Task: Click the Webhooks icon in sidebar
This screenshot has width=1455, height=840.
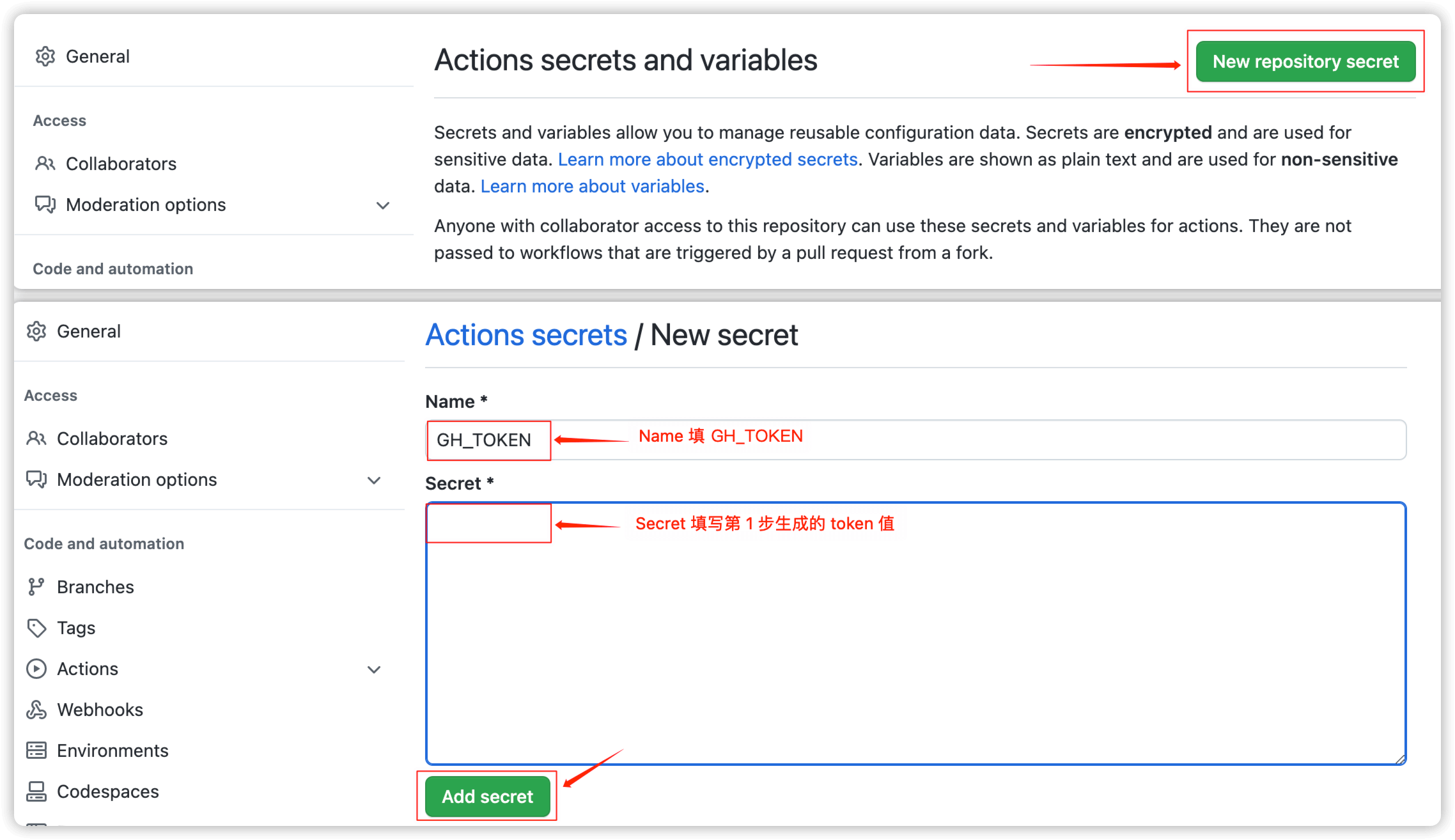Action: coord(36,710)
